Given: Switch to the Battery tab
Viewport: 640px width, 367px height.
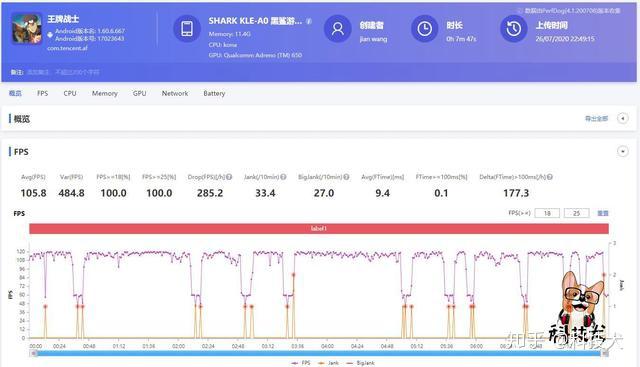Looking at the screenshot, I should pos(214,93).
